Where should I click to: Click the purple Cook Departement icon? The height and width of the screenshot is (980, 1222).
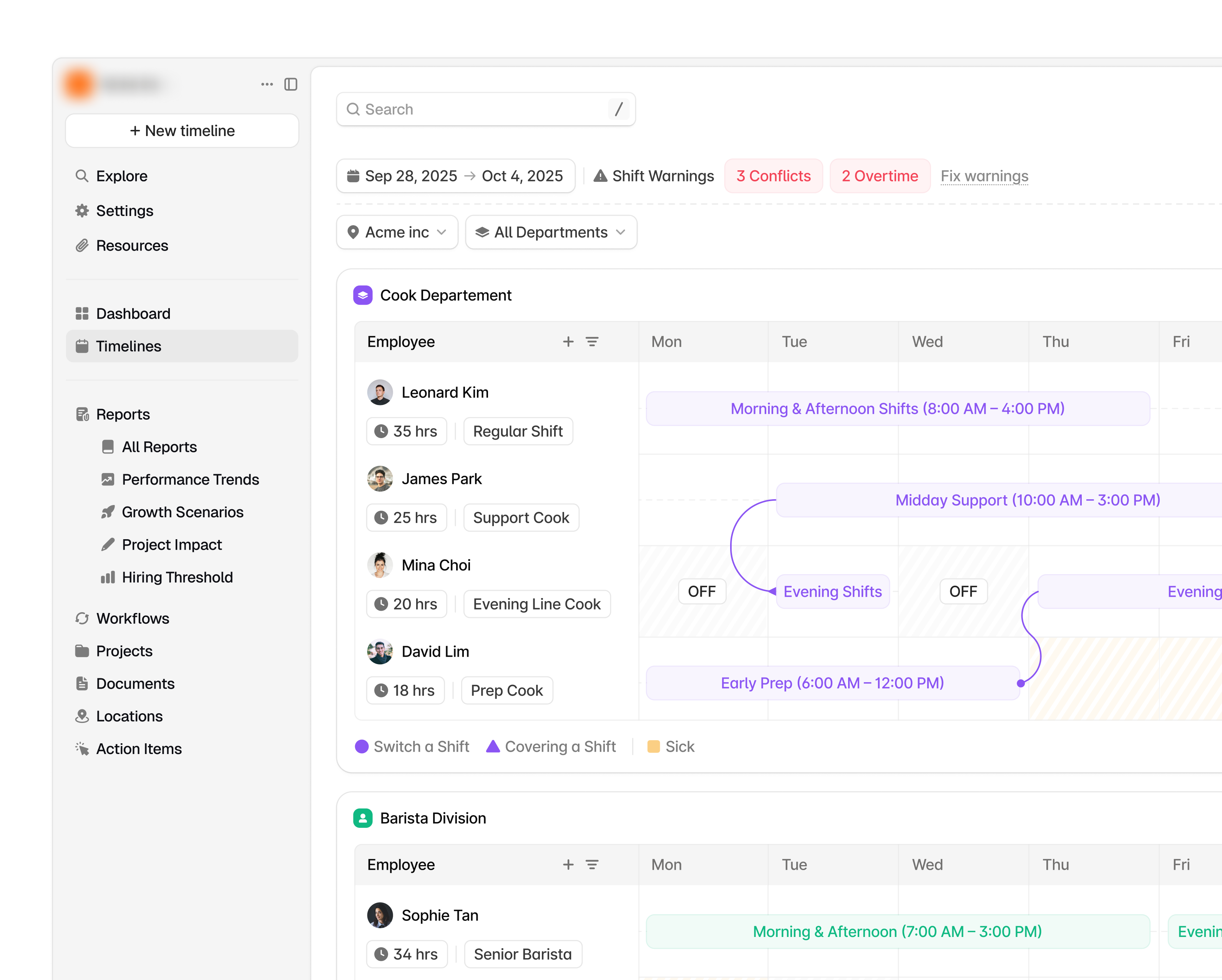pyautogui.click(x=363, y=295)
